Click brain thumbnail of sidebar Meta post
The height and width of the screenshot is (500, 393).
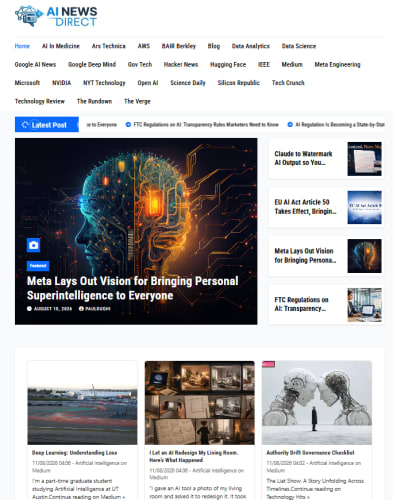364,256
